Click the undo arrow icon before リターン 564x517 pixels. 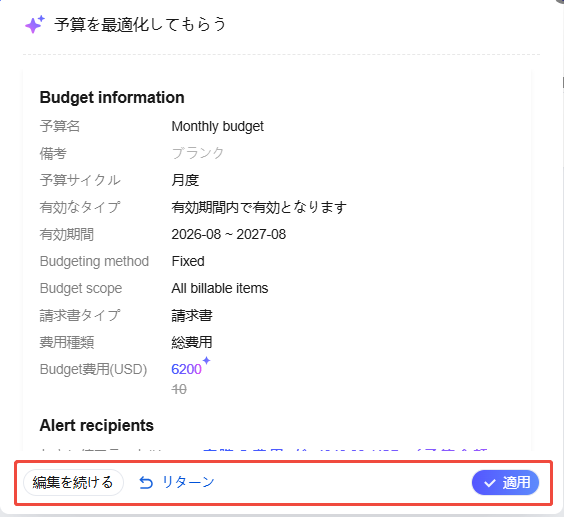tap(146, 482)
